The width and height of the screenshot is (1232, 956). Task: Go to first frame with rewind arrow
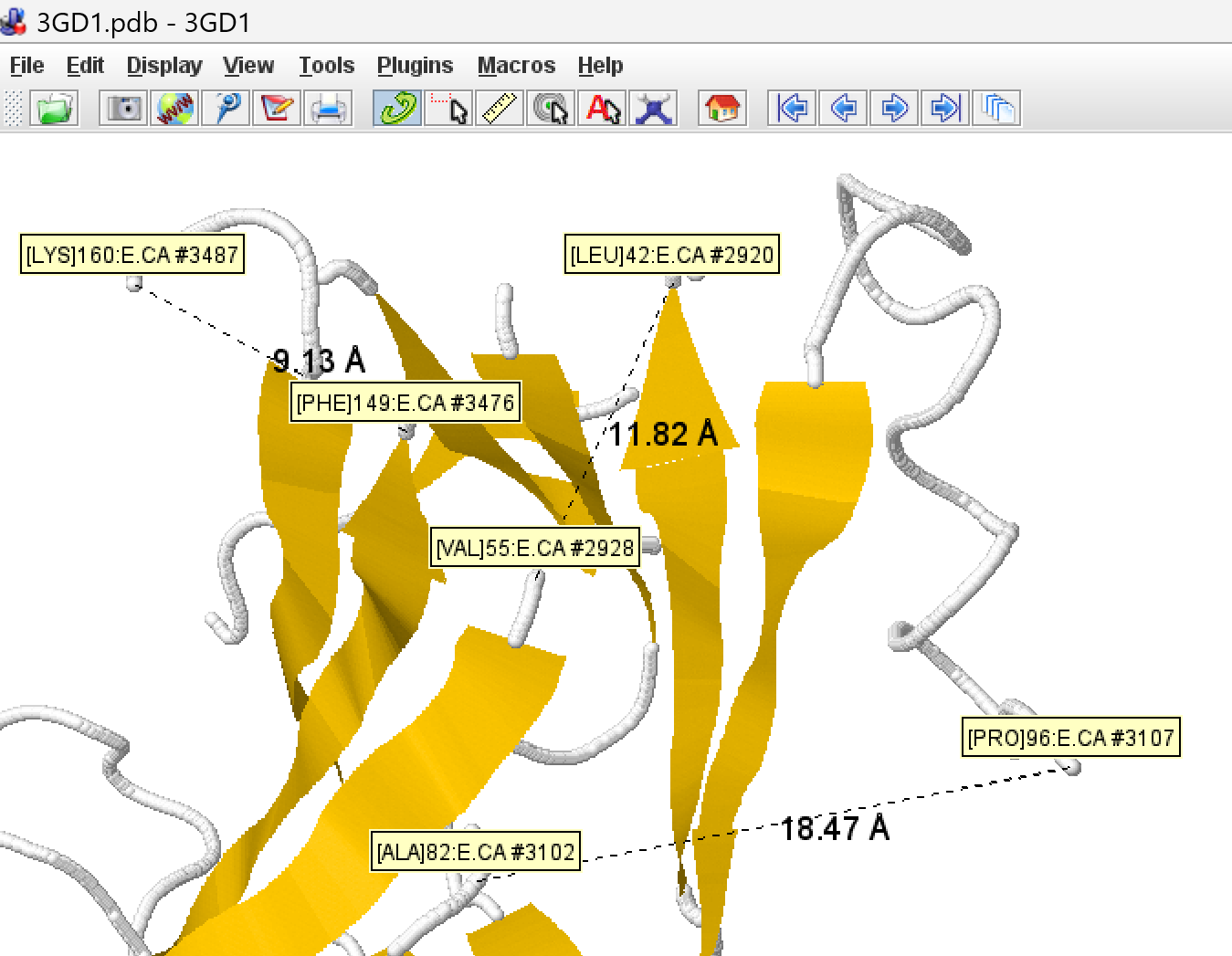click(792, 109)
